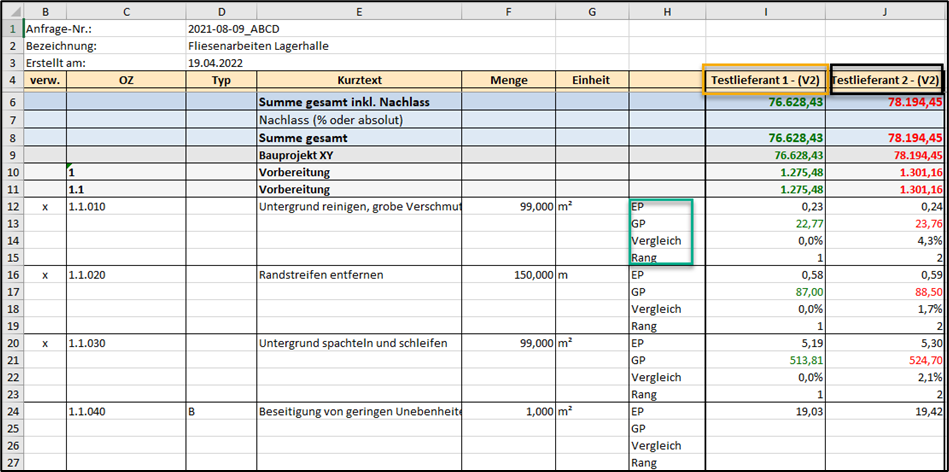The height and width of the screenshot is (472, 949).
Task: Click column header I
Action: [766, 11]
